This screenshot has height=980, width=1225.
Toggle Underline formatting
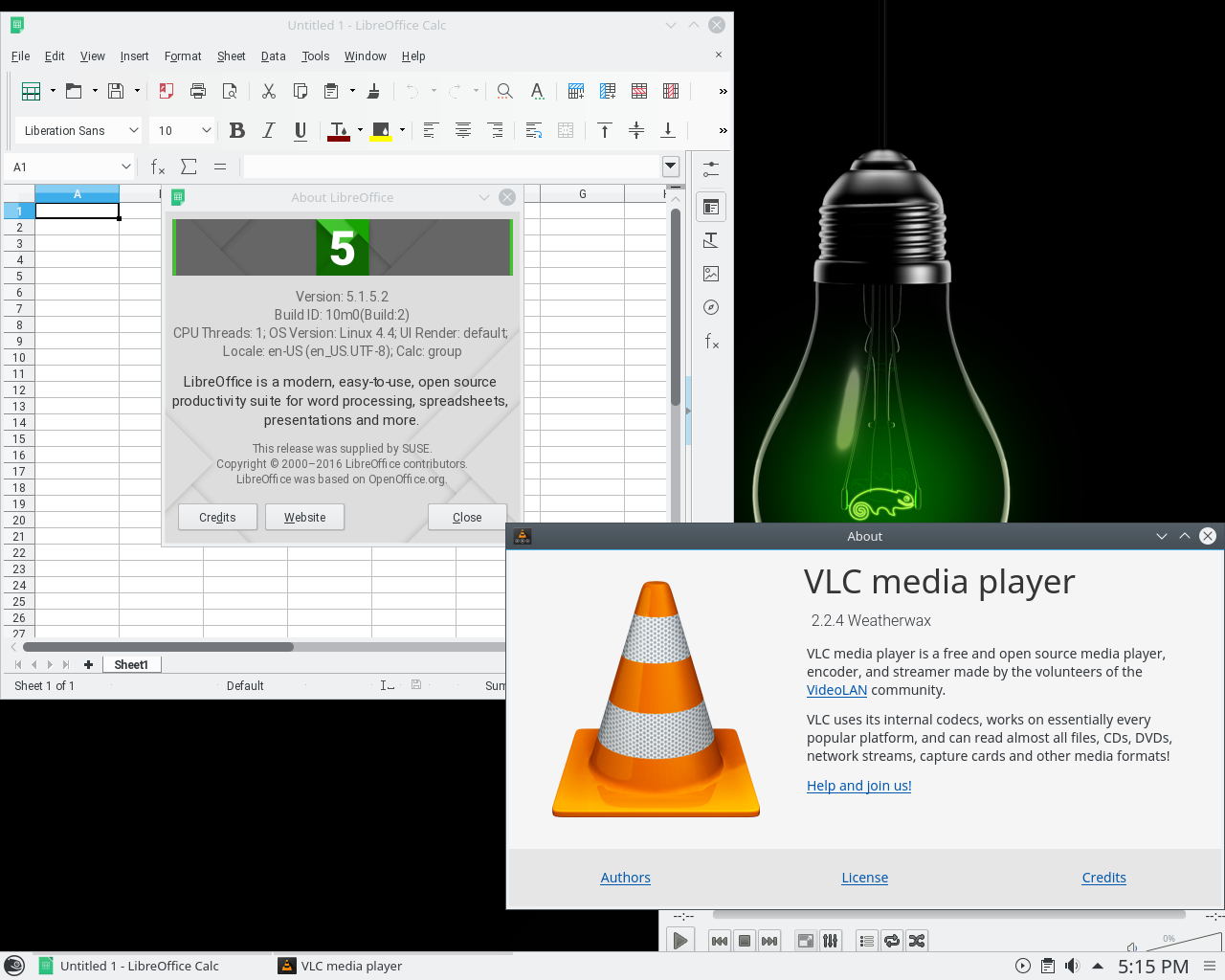(301, 130)
